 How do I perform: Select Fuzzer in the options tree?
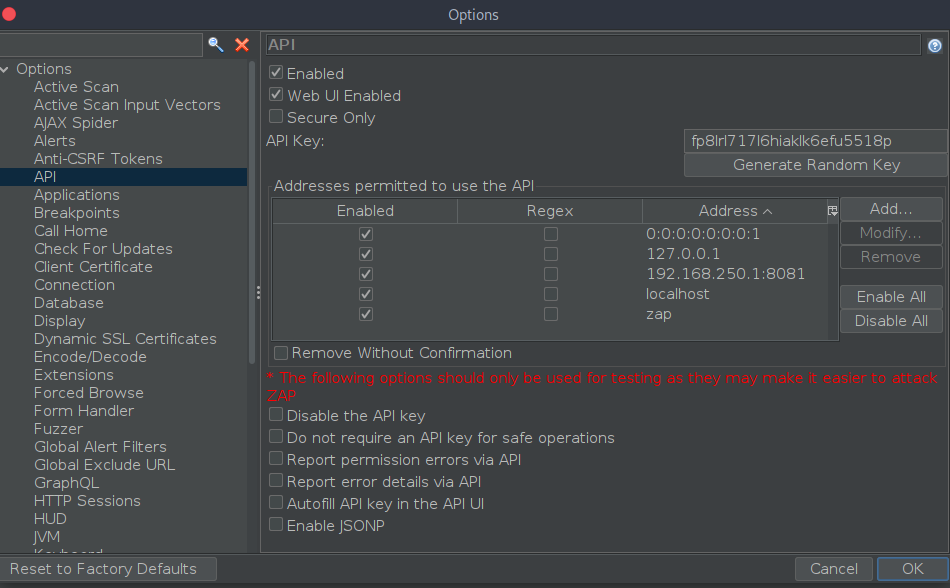click(58, 428)
